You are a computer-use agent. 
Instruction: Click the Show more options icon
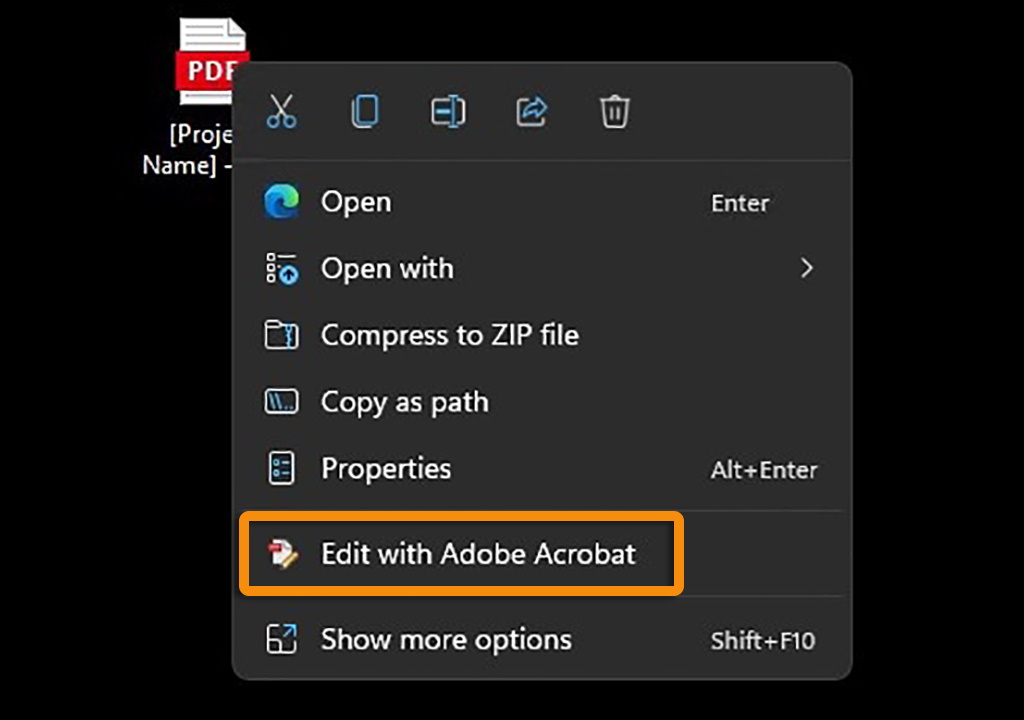tap(281, 640)
